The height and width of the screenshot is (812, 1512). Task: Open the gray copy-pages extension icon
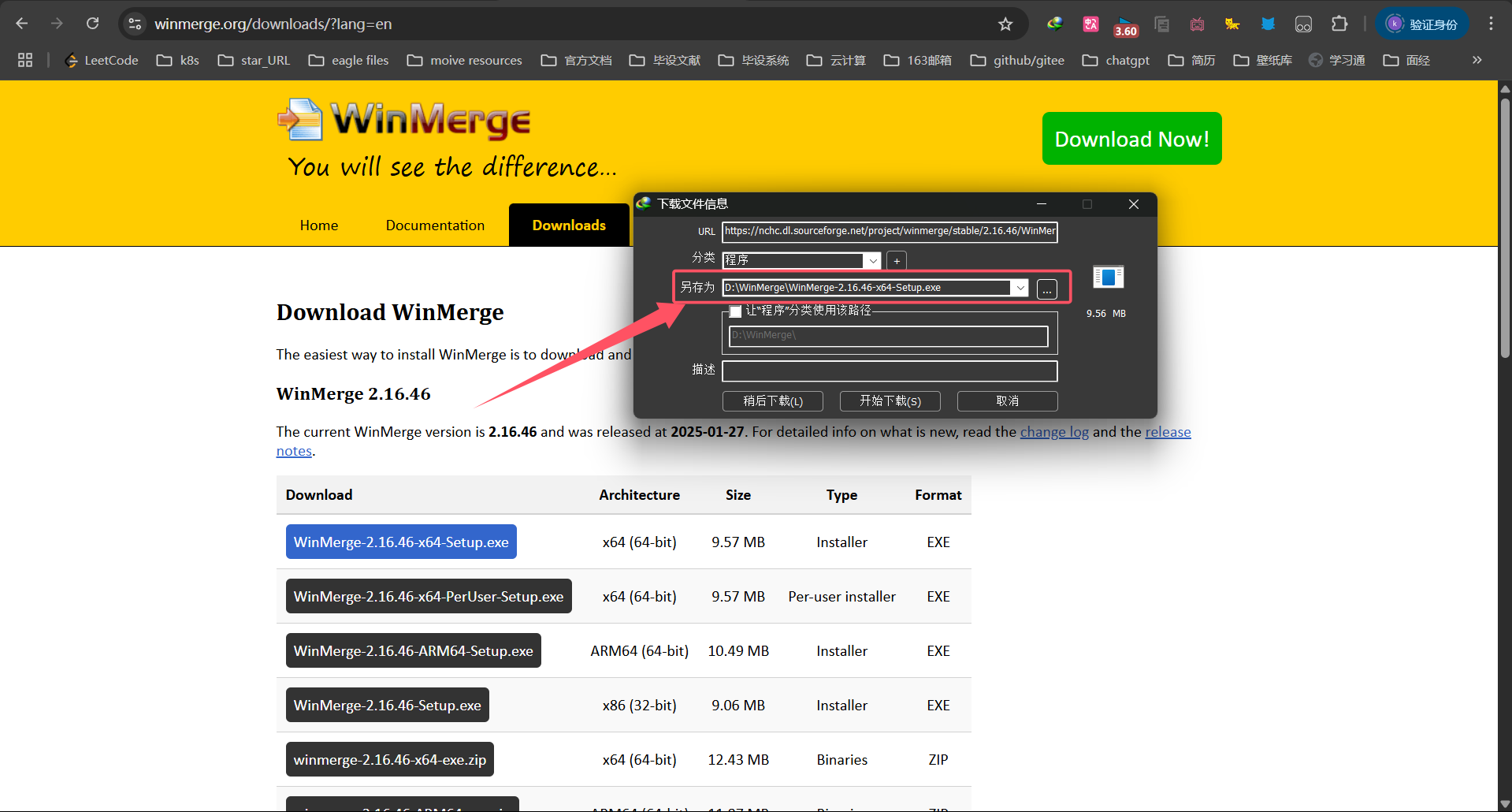coord(1161,24)
